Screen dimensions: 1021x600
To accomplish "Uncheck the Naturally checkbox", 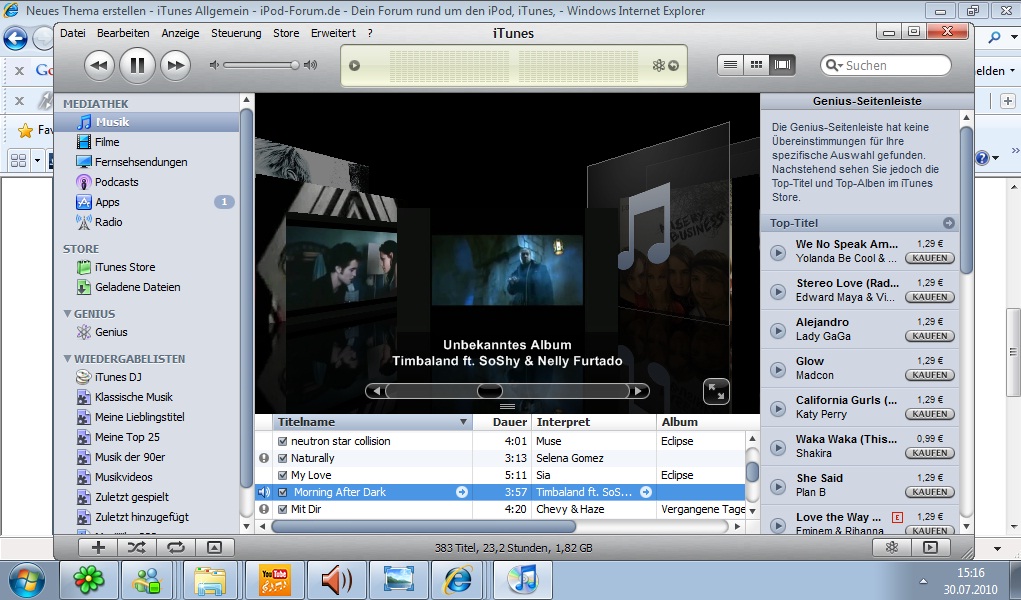I will pyautogui.click(x=283, y=458).
